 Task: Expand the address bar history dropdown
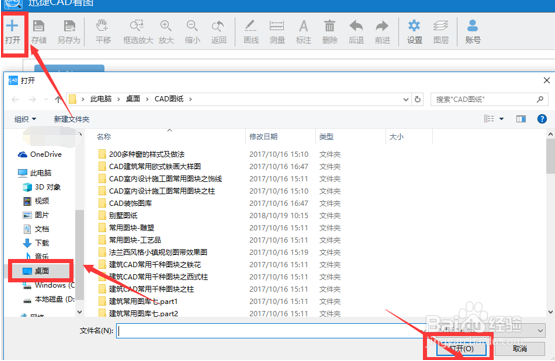pyautogui.click(x=406, y=99)
